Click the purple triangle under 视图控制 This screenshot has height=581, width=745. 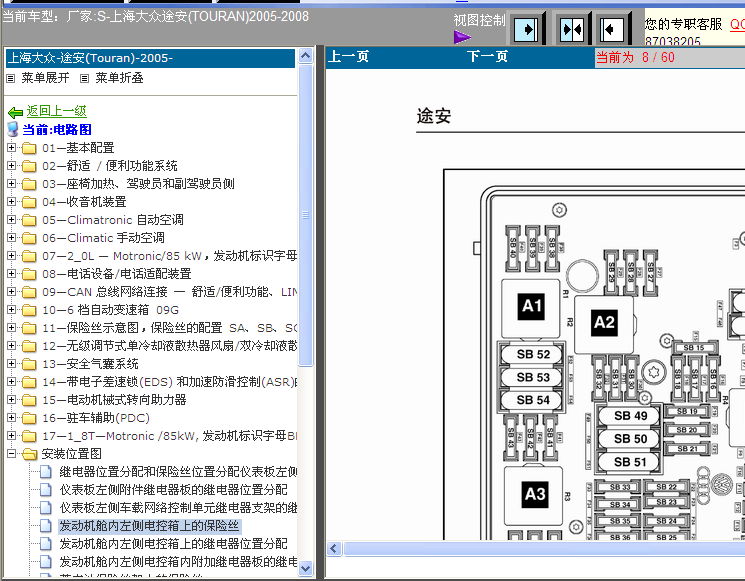[462, 37]
